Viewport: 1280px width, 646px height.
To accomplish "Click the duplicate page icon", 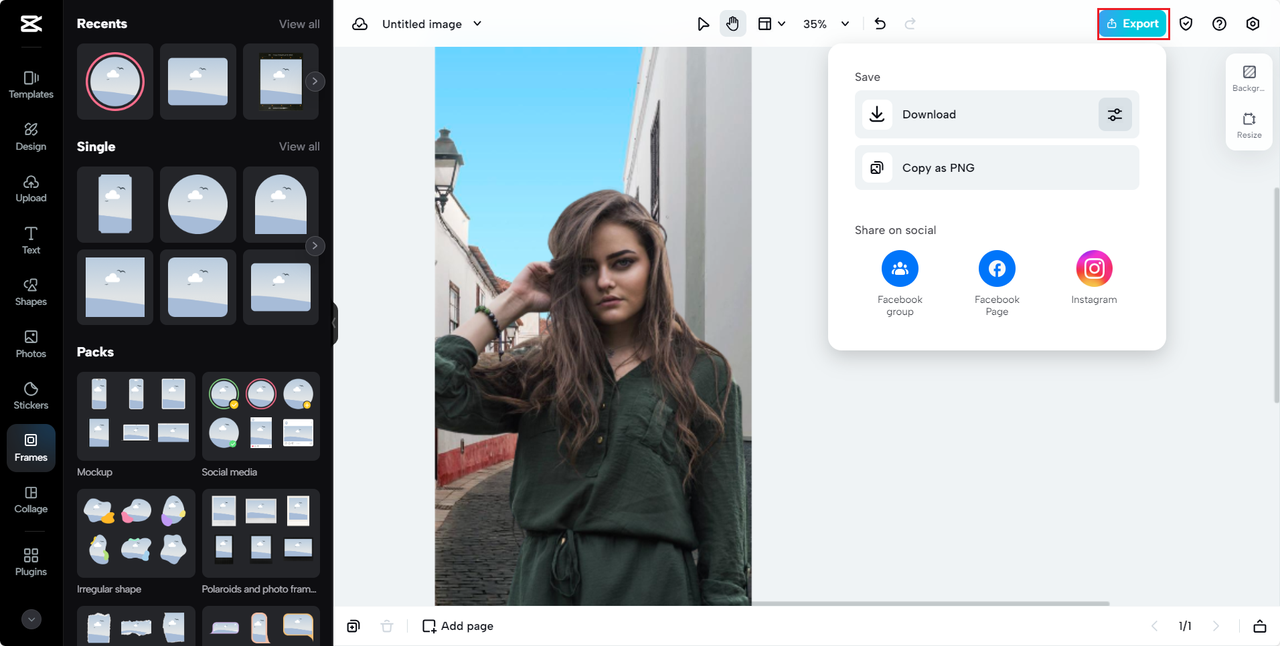I will 354,626.
